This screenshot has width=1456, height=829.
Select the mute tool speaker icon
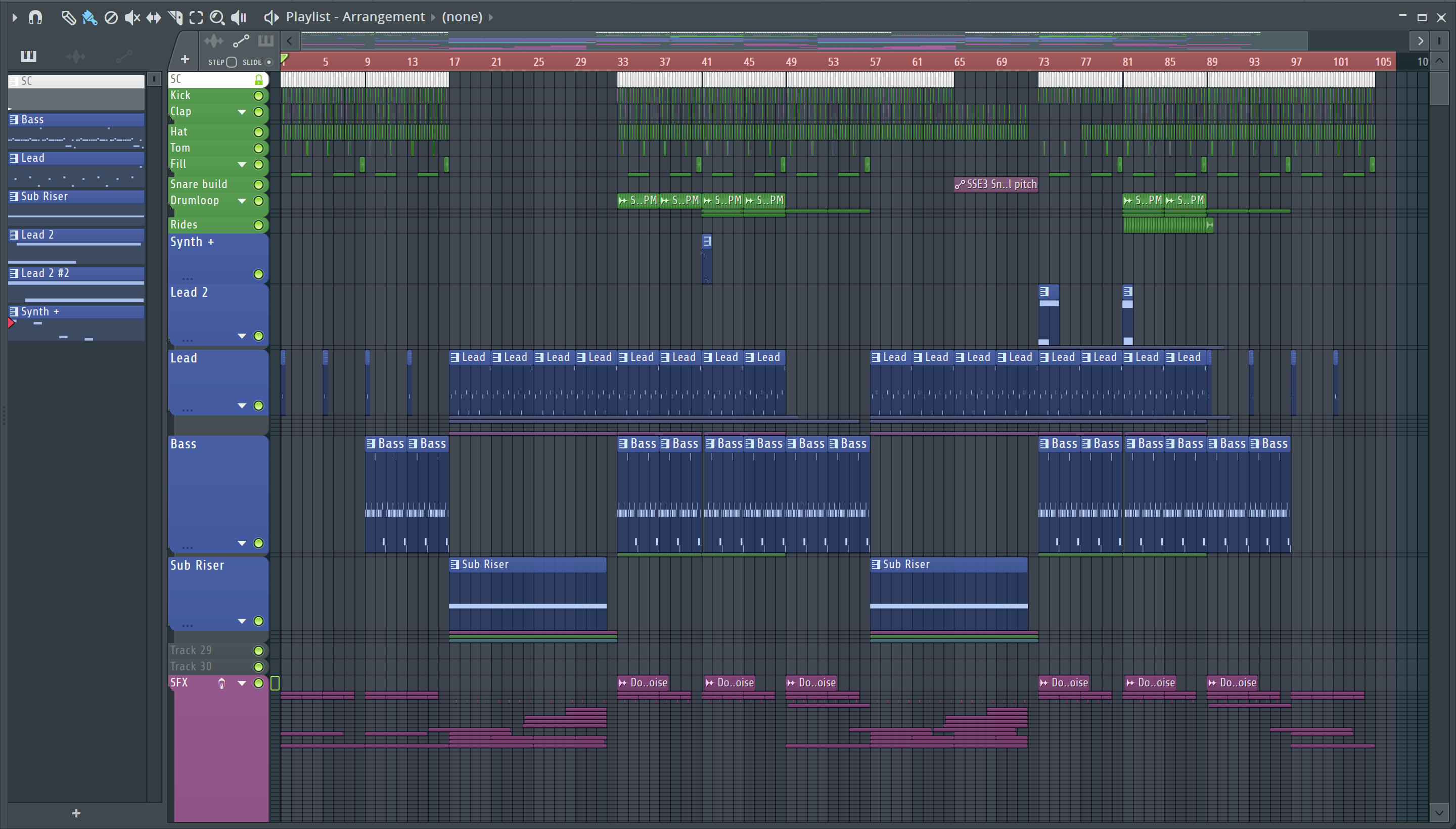coord(132,18)
